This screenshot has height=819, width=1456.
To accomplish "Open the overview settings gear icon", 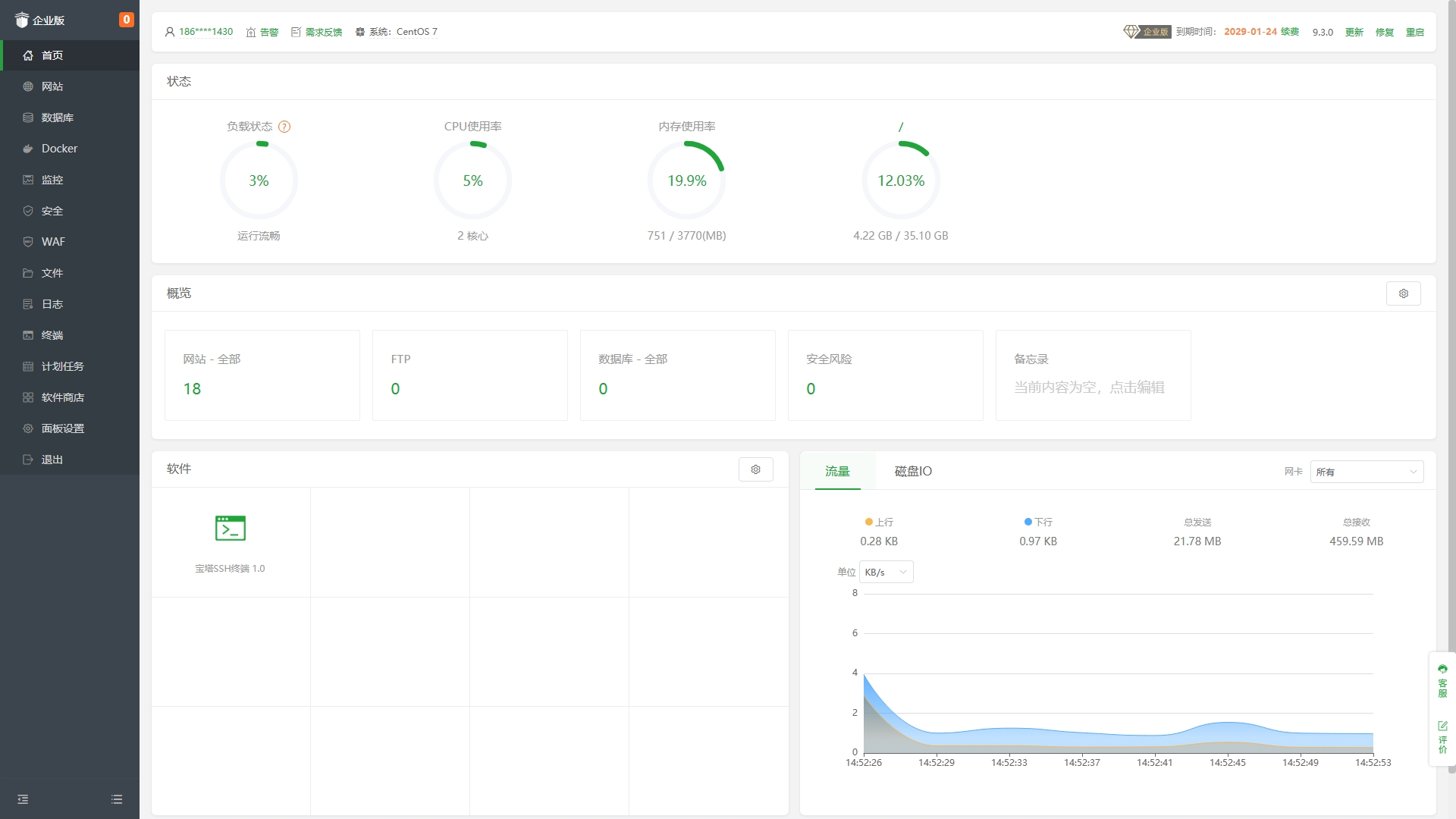I will coord(1403,293).
